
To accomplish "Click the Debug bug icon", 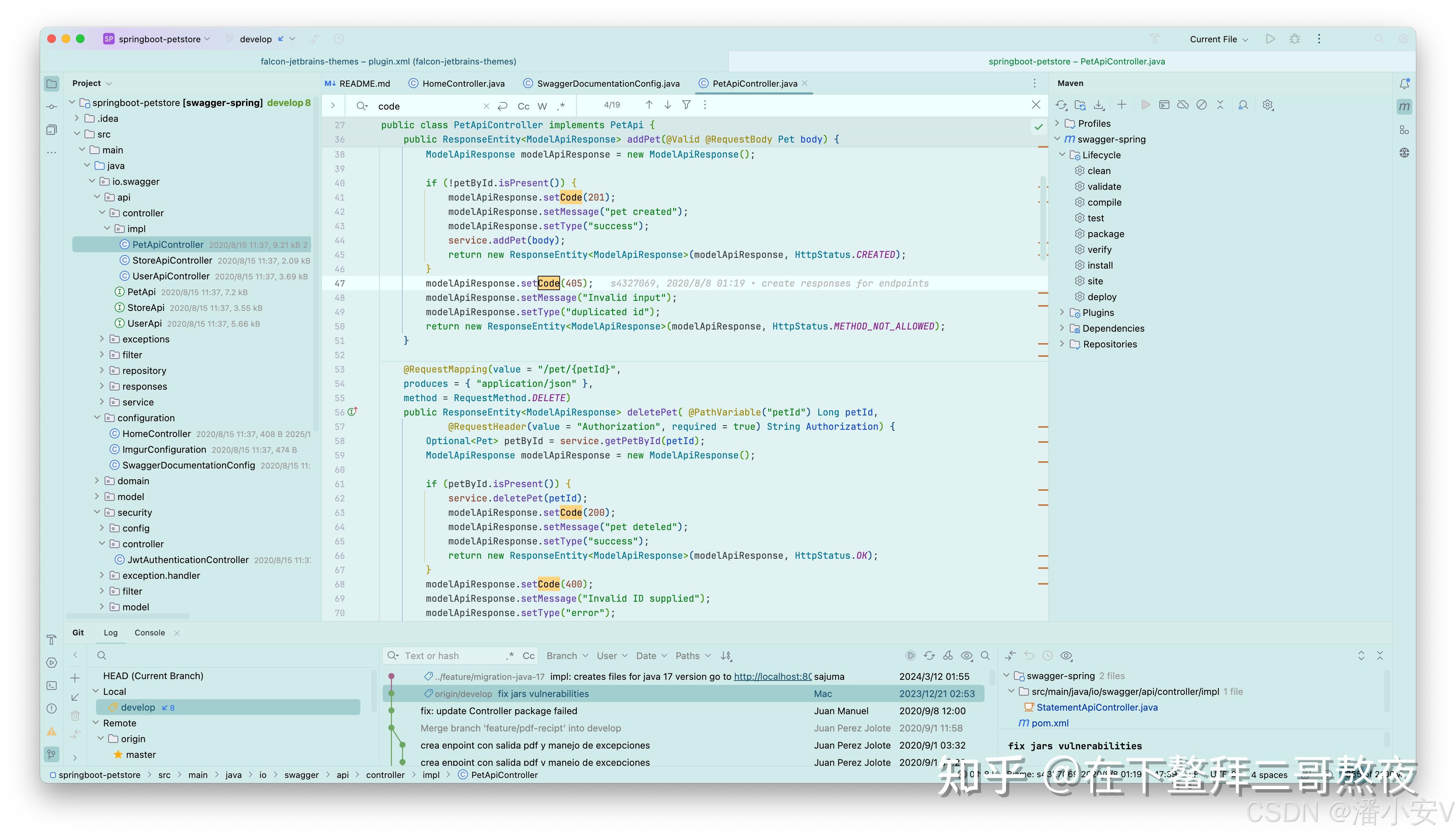I will [1295, 39].
